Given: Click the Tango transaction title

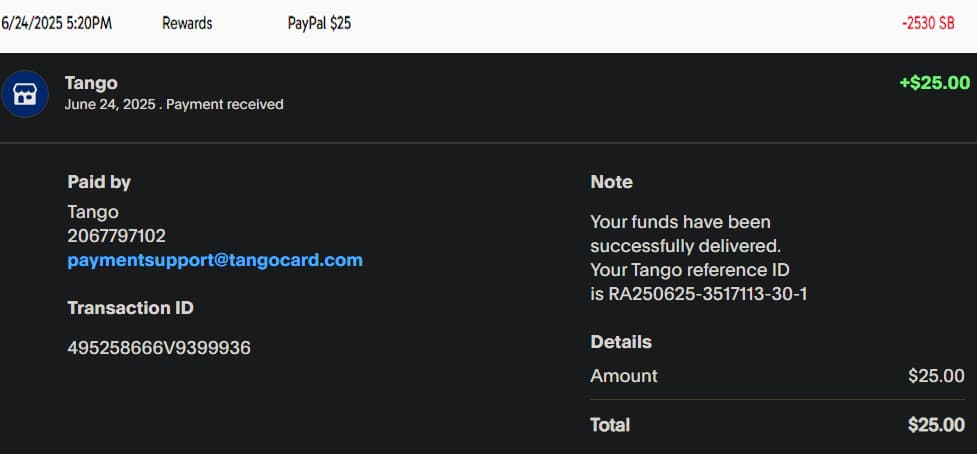Looking at the screenshot, I should click(91, 83).
